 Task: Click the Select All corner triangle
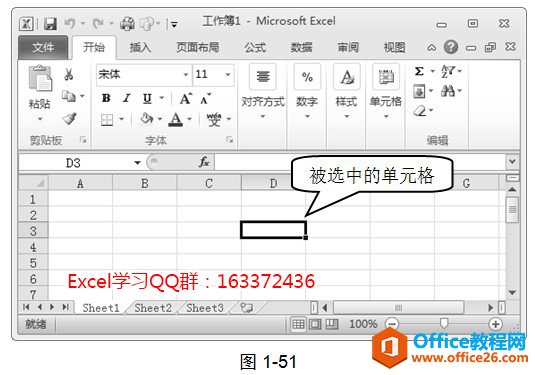33,183
